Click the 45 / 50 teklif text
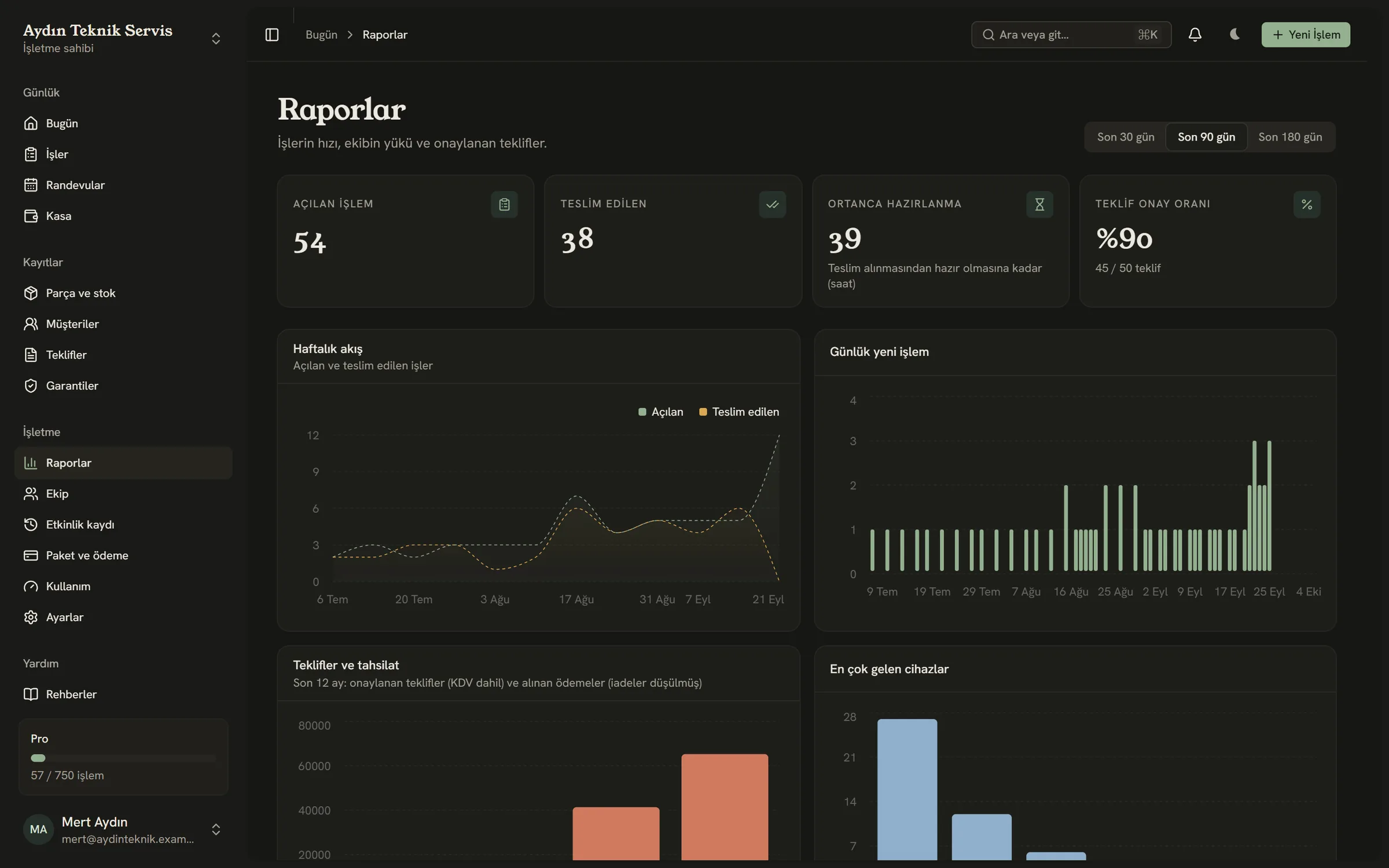1389x868 pixels. click(1127, 268)
